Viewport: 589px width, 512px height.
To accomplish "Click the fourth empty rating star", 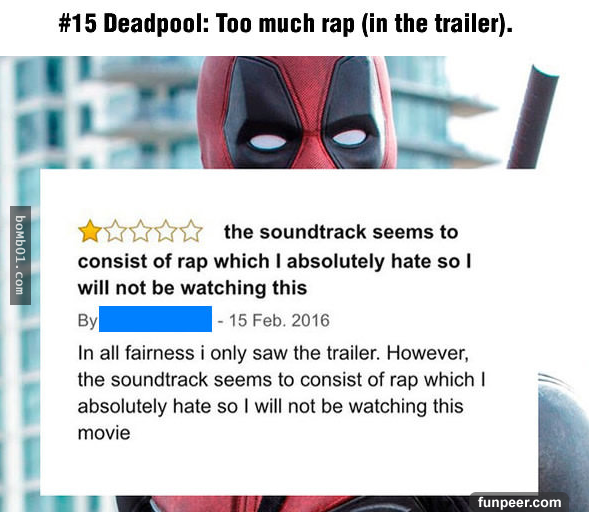I will click(166, 231).
